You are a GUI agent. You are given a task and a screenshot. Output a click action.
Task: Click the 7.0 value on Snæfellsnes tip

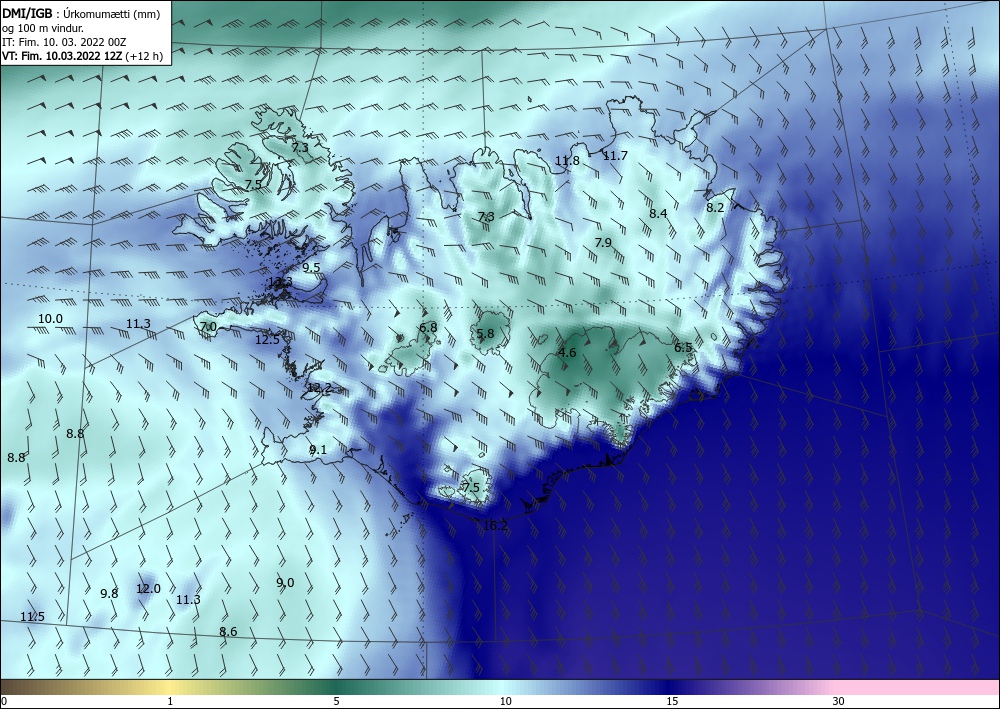click(209, 326)
